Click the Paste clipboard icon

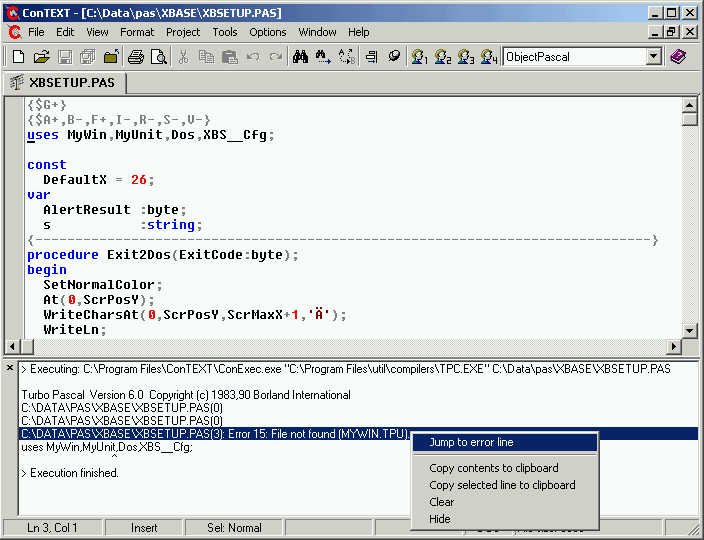tap(229, 57)
